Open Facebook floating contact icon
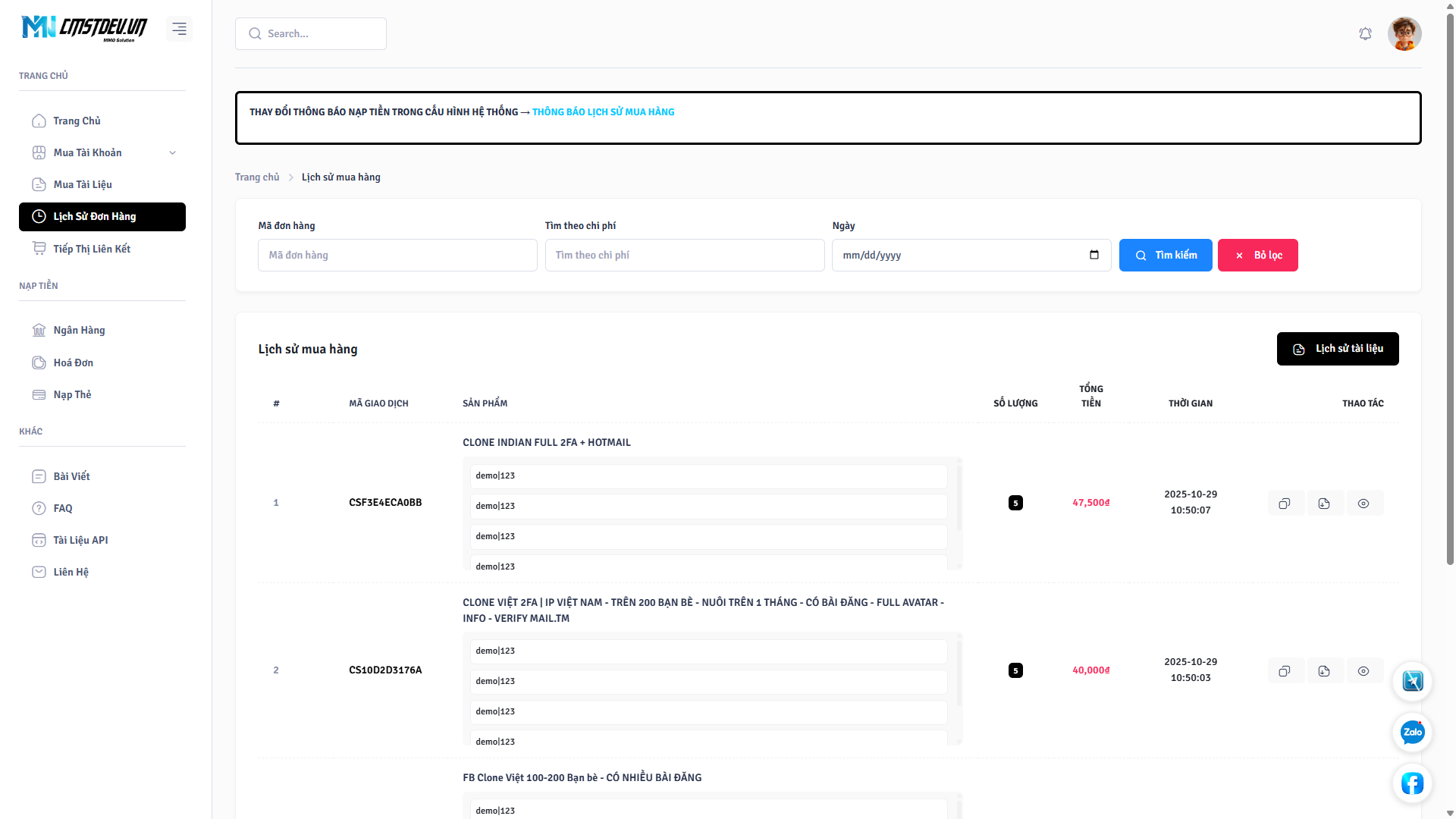 pyautogui.click(x=1412, y=783)
